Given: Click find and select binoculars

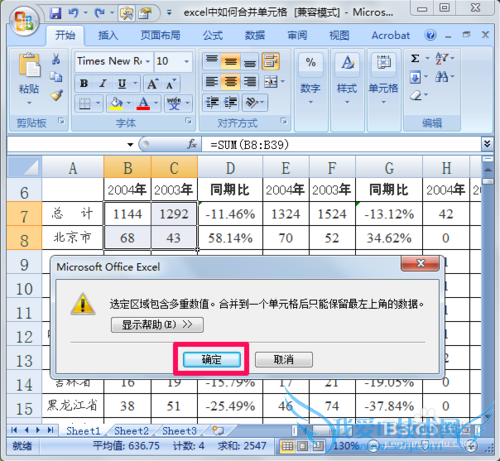Looking at the screenshot, I should tap(442, 77).
